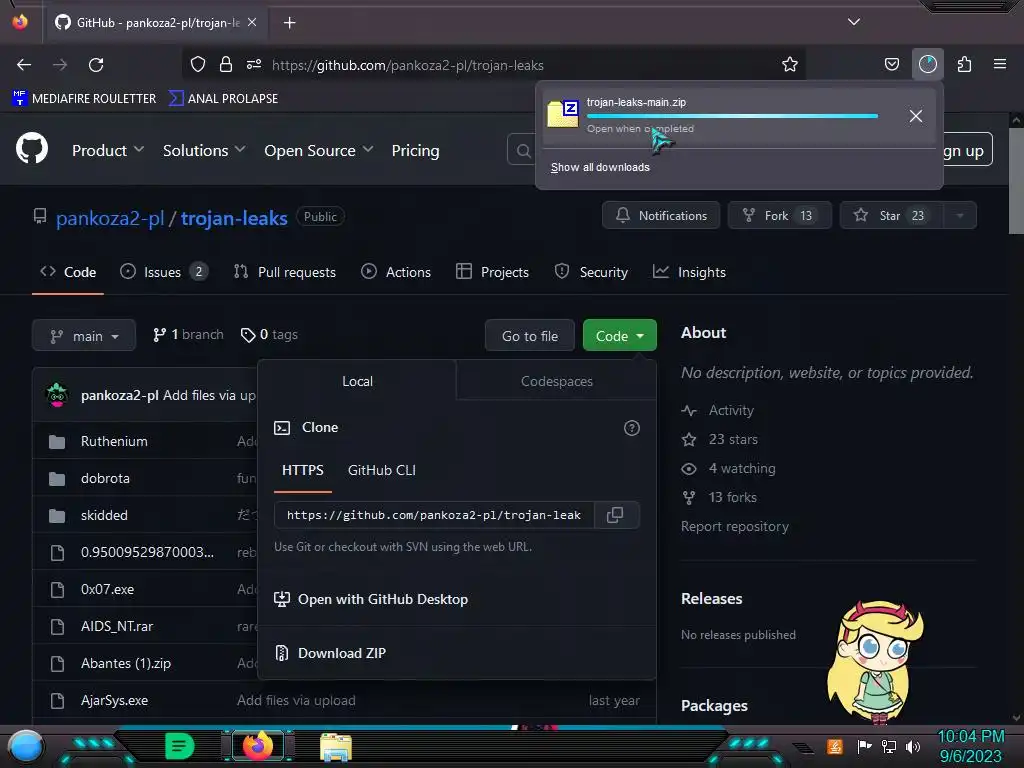Image resolution: width=1024 pixels, height=768 pixels.
Task: View the 0 tags link
Action: pos(269,334)
